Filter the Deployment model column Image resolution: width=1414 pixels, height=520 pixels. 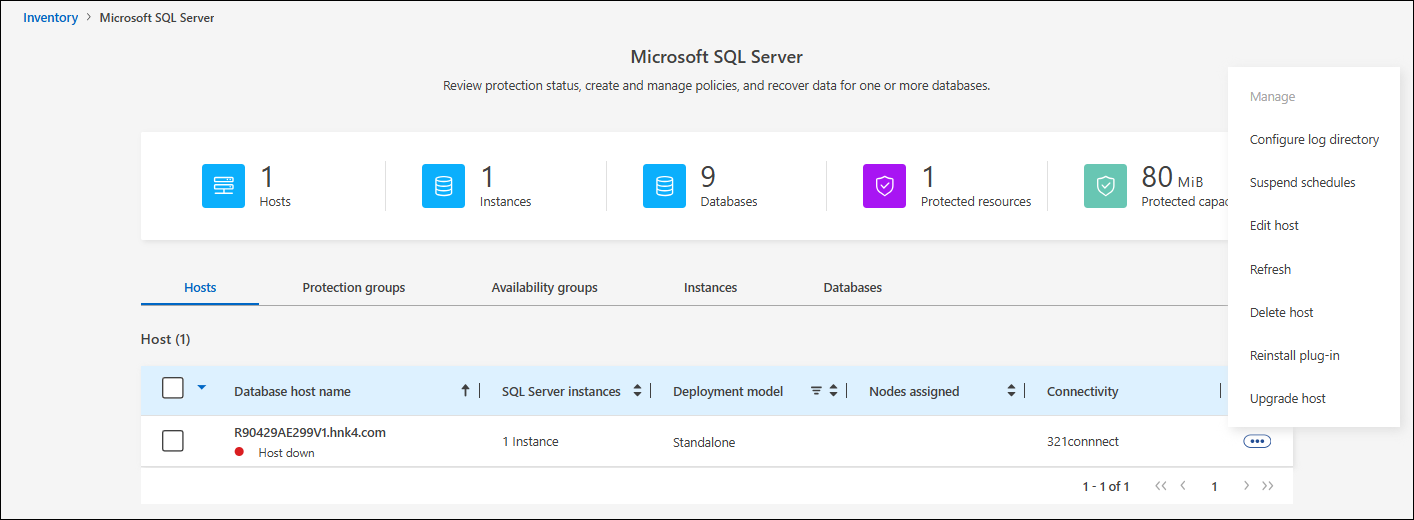pos(816,391)
